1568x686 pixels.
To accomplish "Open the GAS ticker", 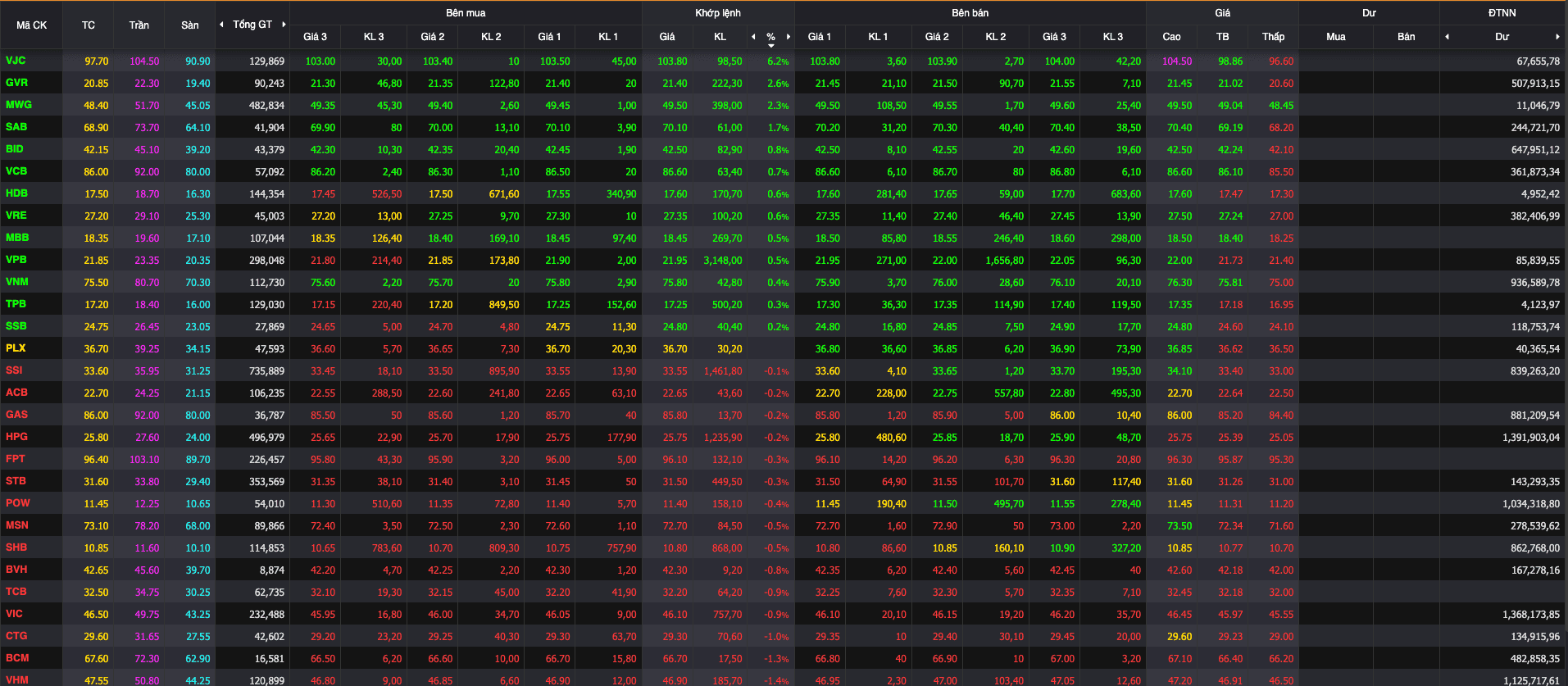I will point(16,415).
